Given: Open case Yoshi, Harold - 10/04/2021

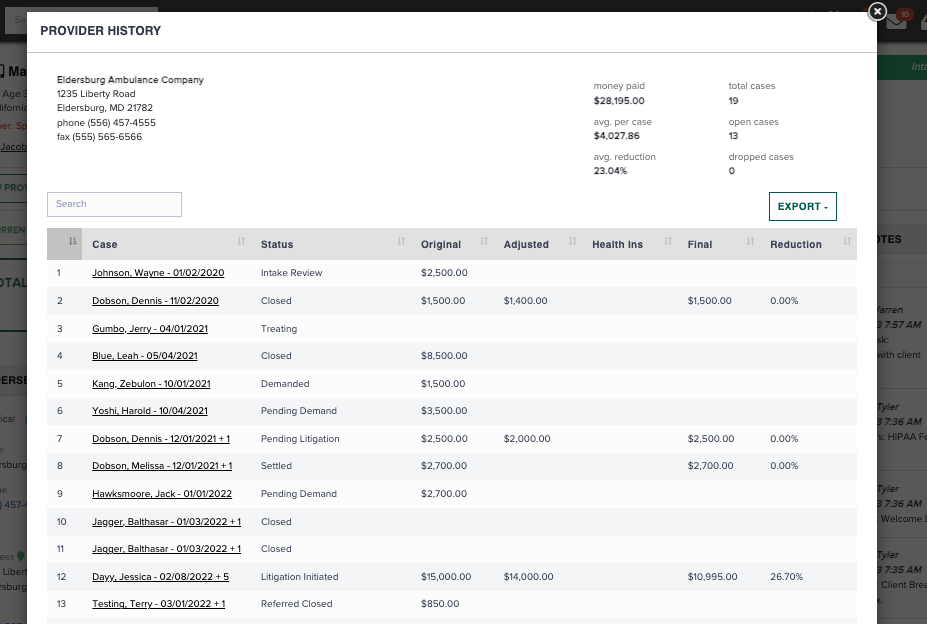Looking at the screenshot, I should 150,410.
